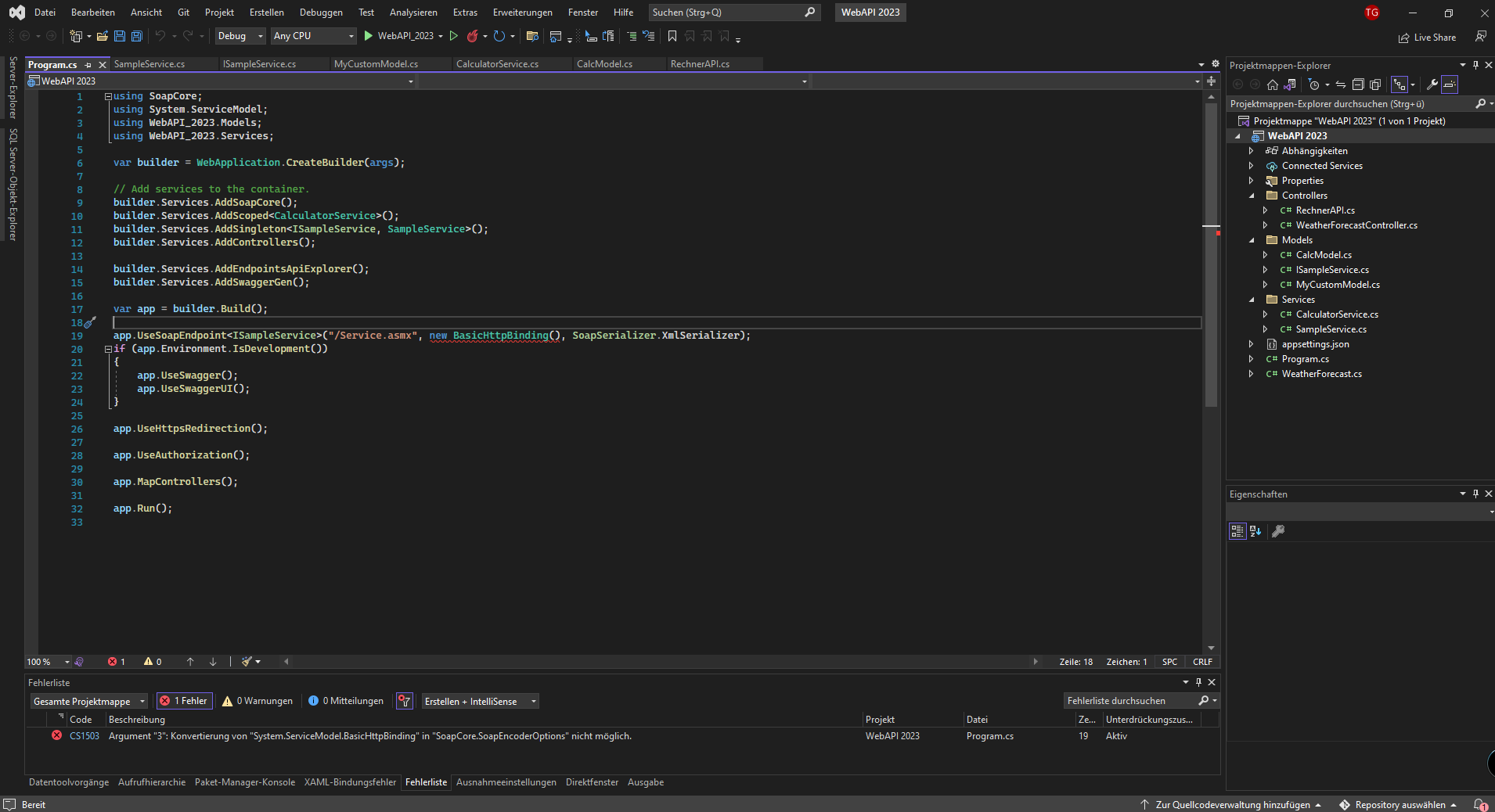1495x812 pixels.
Task: Switch to the Ausgabe bottom tab
Action: coord(646,782)
